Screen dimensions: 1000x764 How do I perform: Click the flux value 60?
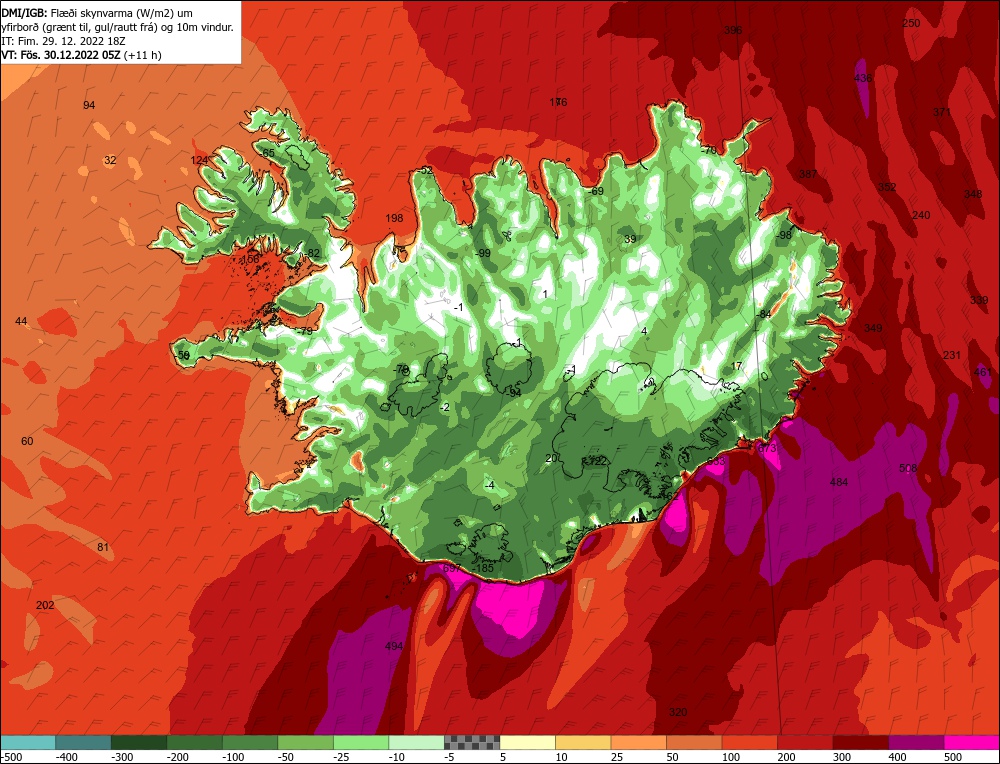tap(27, 441)
